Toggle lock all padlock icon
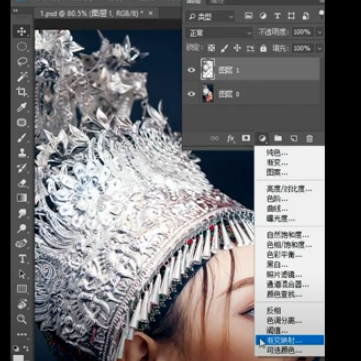Screen dimensions: 361x361 coord(263,49)
